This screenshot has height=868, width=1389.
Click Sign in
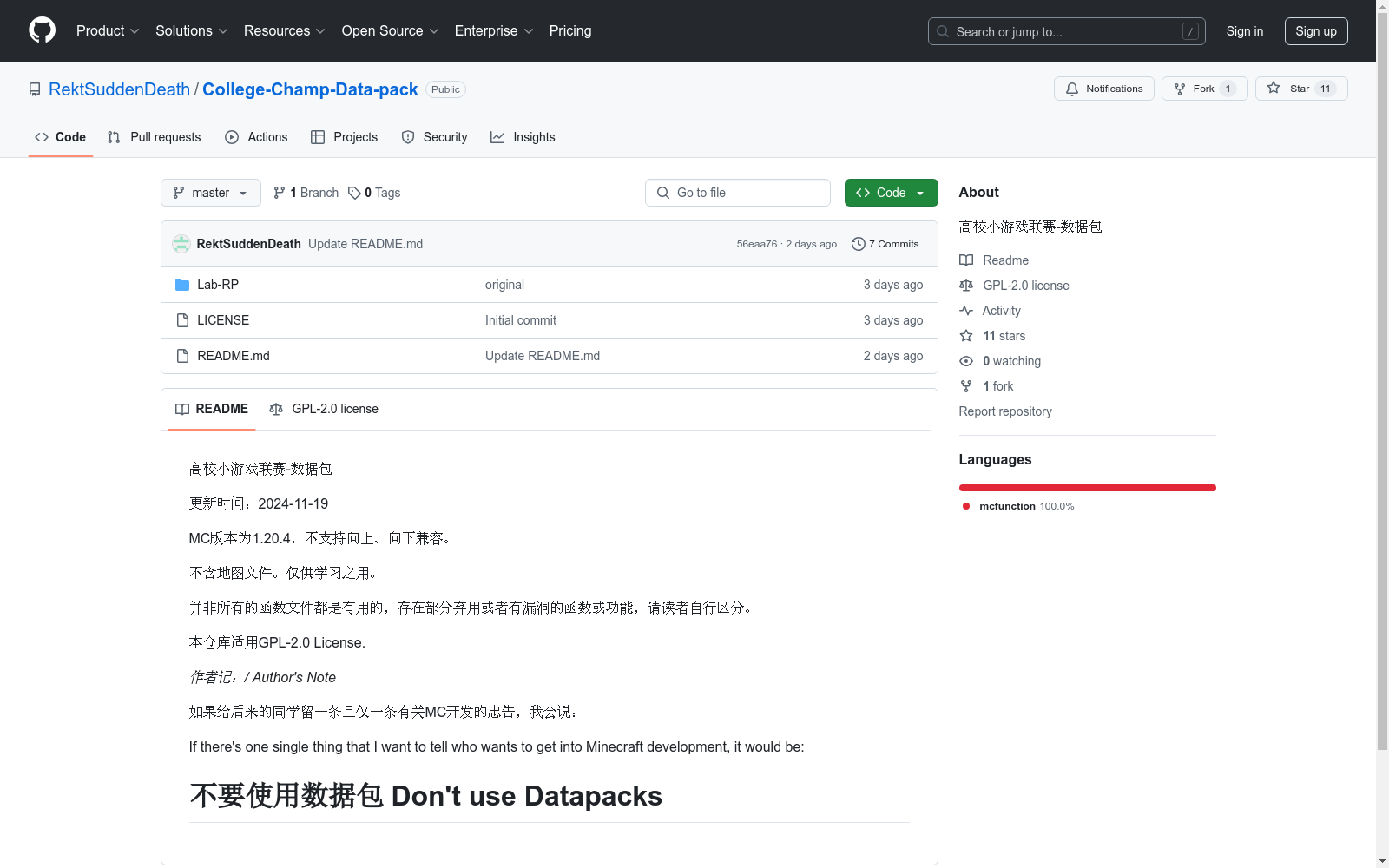pyautogui.click(x=1245, y=31)
